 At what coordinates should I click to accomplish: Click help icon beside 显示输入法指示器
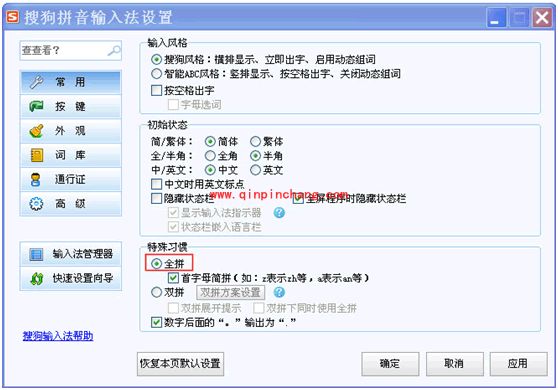pyautogui.click(x=279, y=212)
